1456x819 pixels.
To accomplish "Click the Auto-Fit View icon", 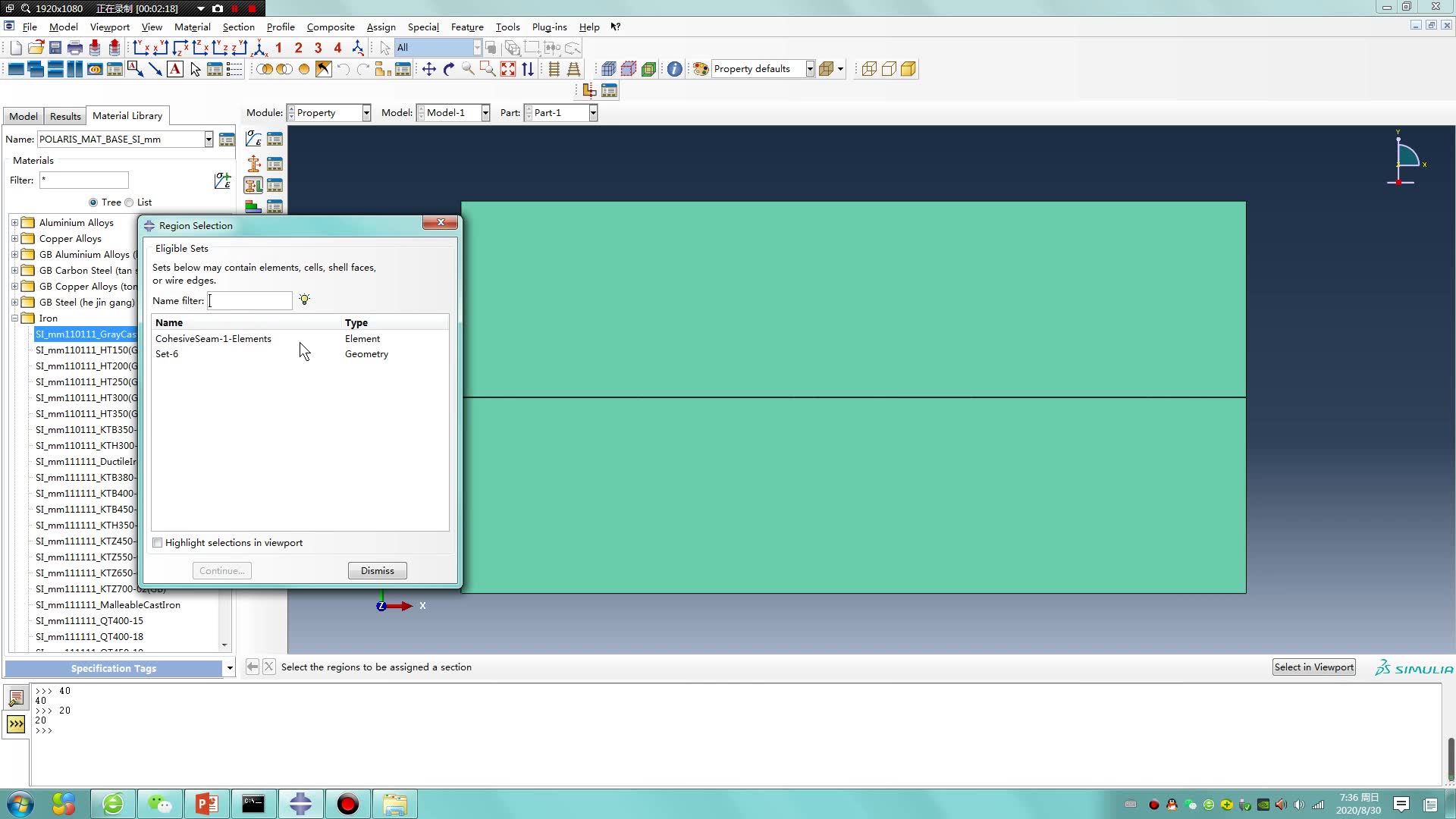I will [x=508, y=69].
